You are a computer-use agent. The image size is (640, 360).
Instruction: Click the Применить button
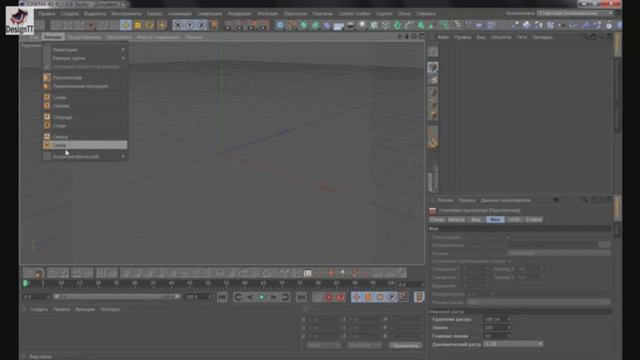(406, 345)
